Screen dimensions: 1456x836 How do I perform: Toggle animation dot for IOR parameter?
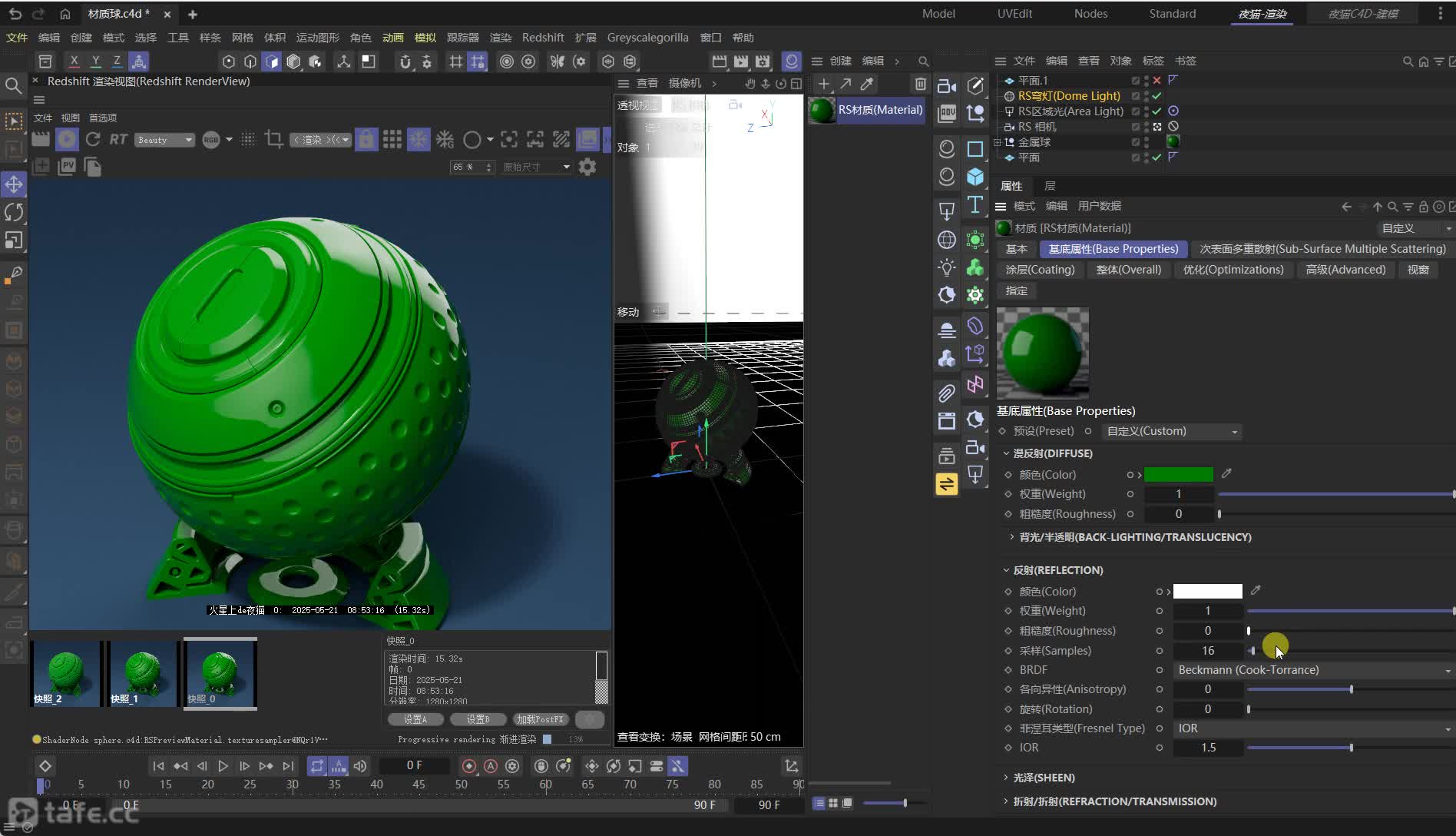(1160, 748)
